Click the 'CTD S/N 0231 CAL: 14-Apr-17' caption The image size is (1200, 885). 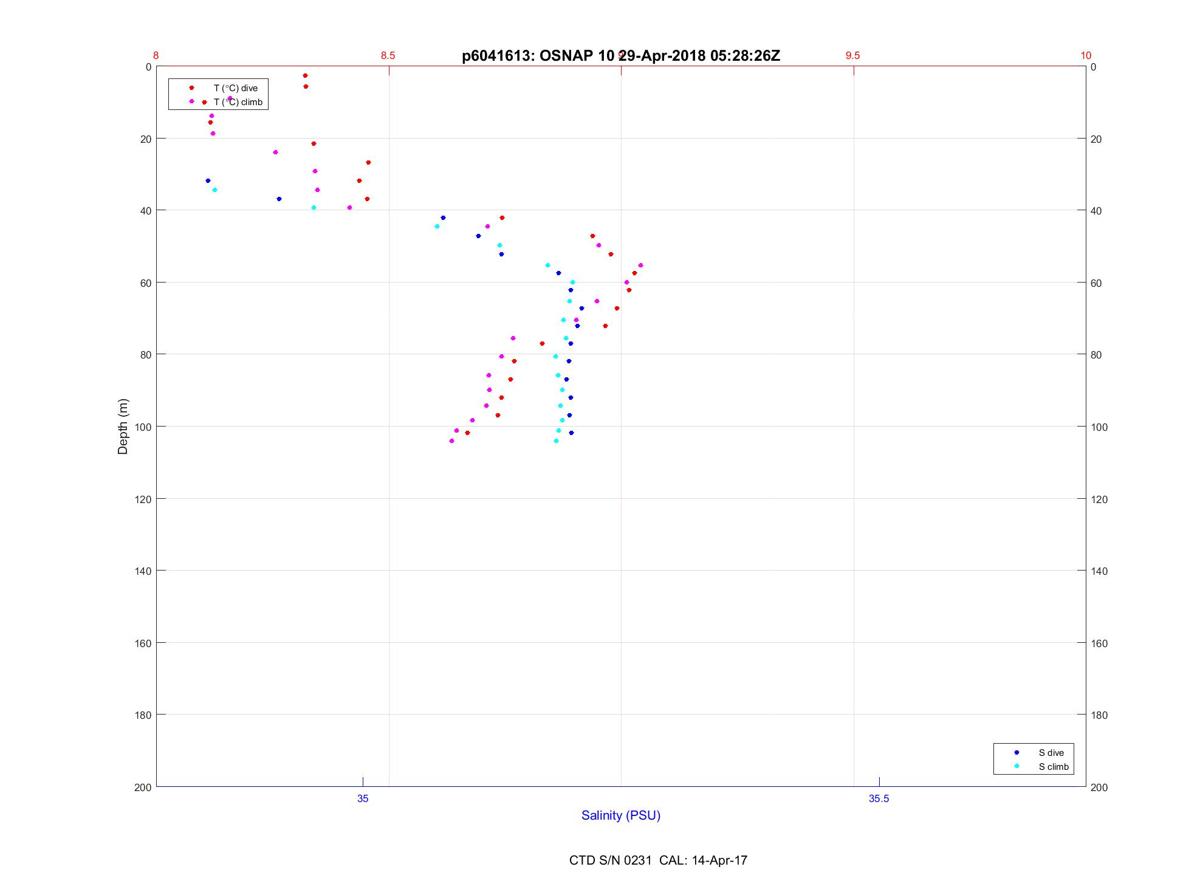click(658, 860)
